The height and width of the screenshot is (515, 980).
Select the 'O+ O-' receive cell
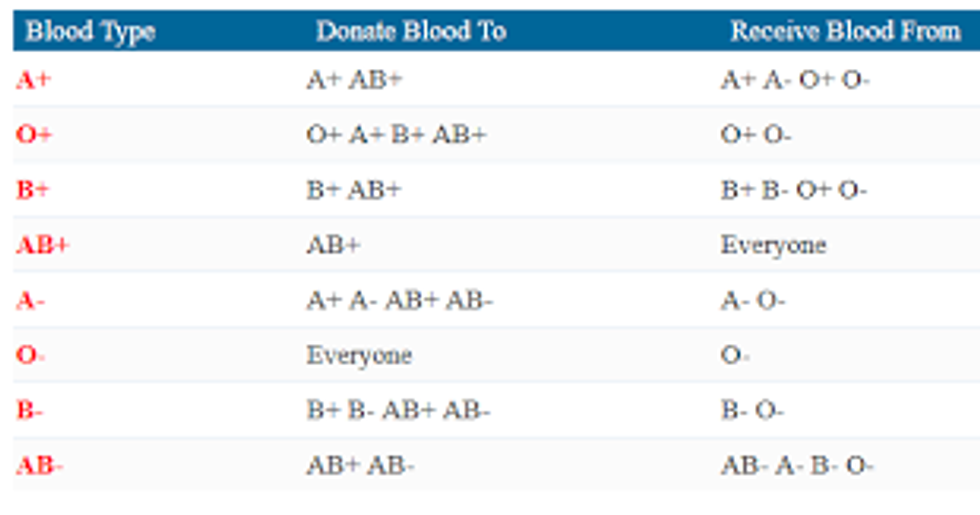coord(756,135)
